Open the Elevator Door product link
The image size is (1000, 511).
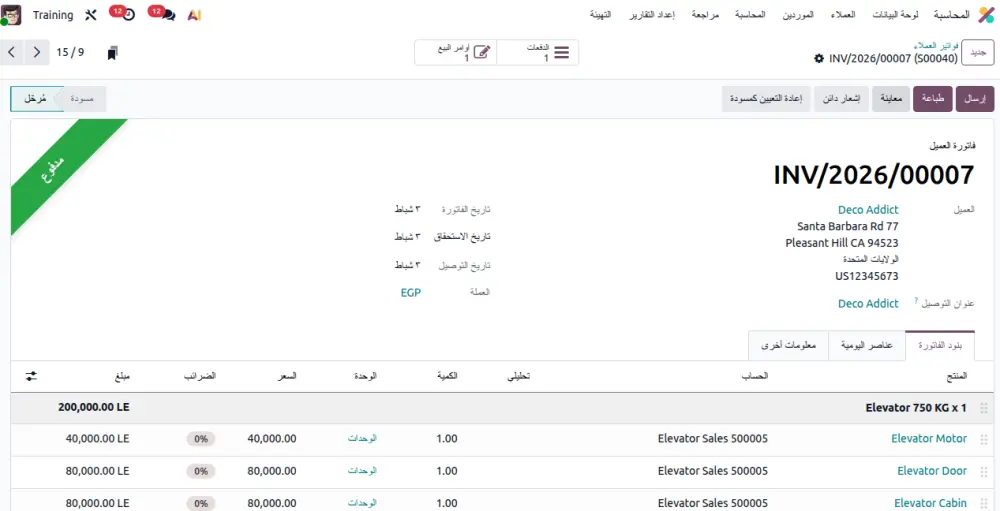point(932,471)
